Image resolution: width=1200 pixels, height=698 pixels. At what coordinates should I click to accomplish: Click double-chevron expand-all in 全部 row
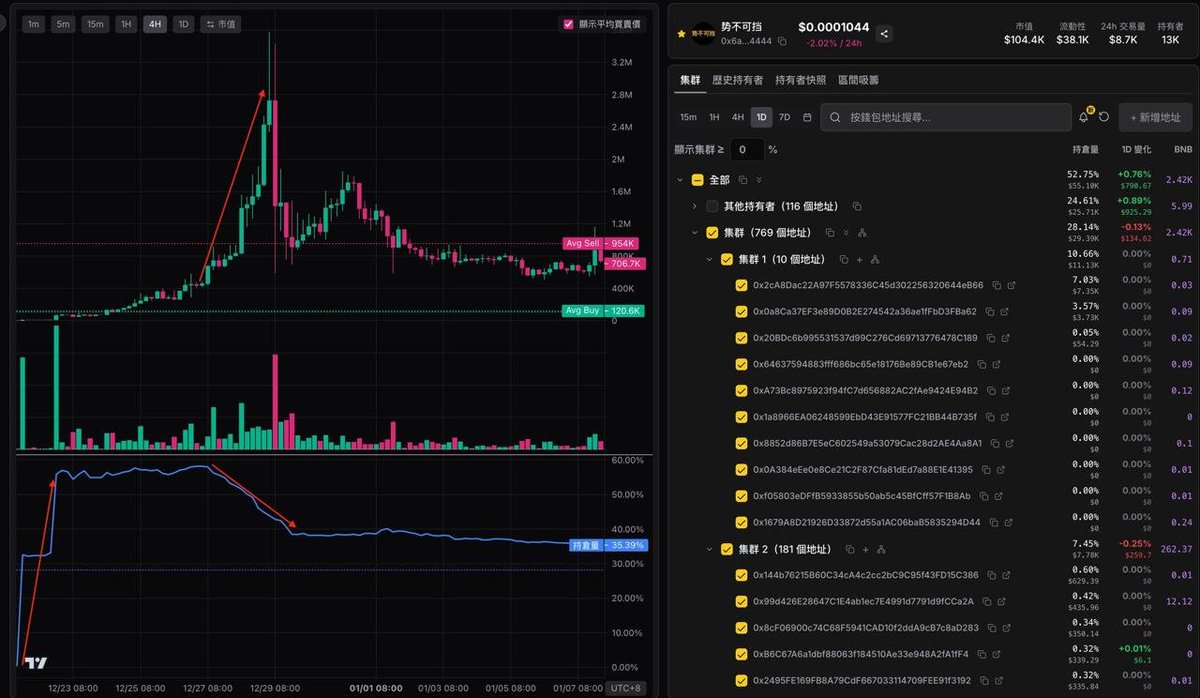(x=759, y=180)
